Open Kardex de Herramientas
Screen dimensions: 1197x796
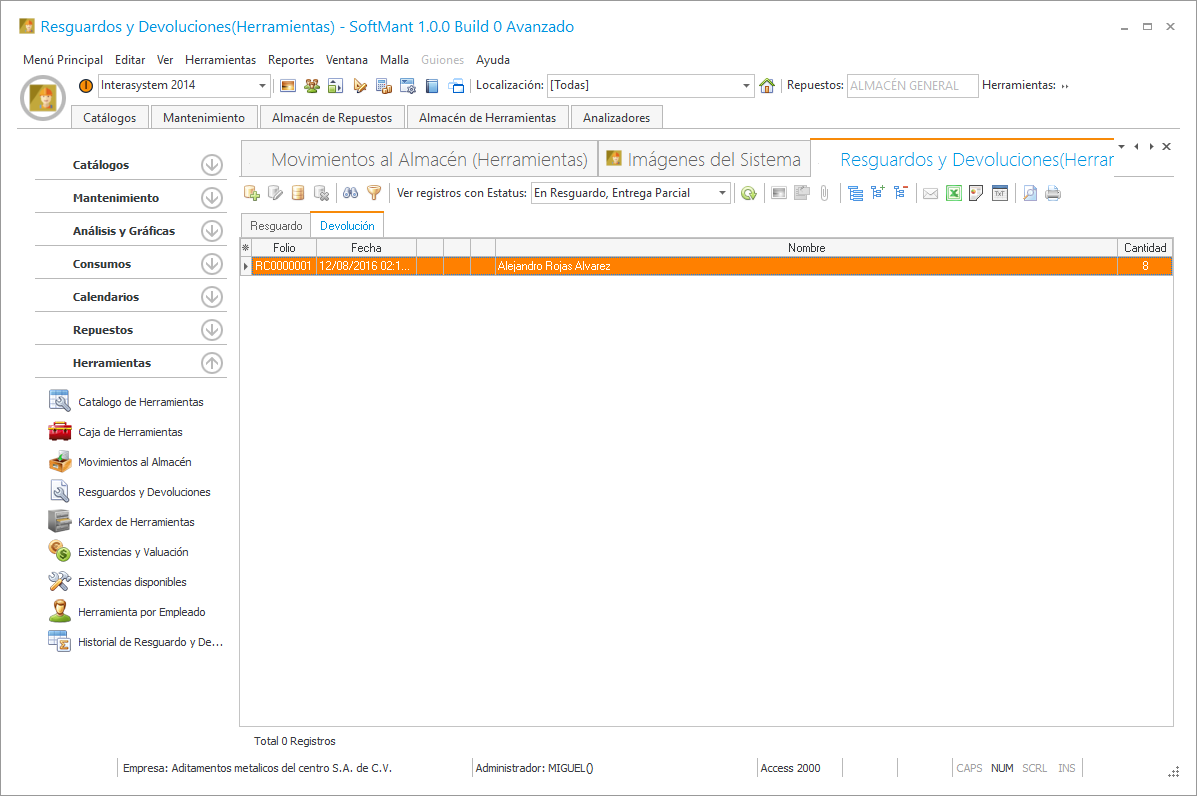[x=136, y=522]
